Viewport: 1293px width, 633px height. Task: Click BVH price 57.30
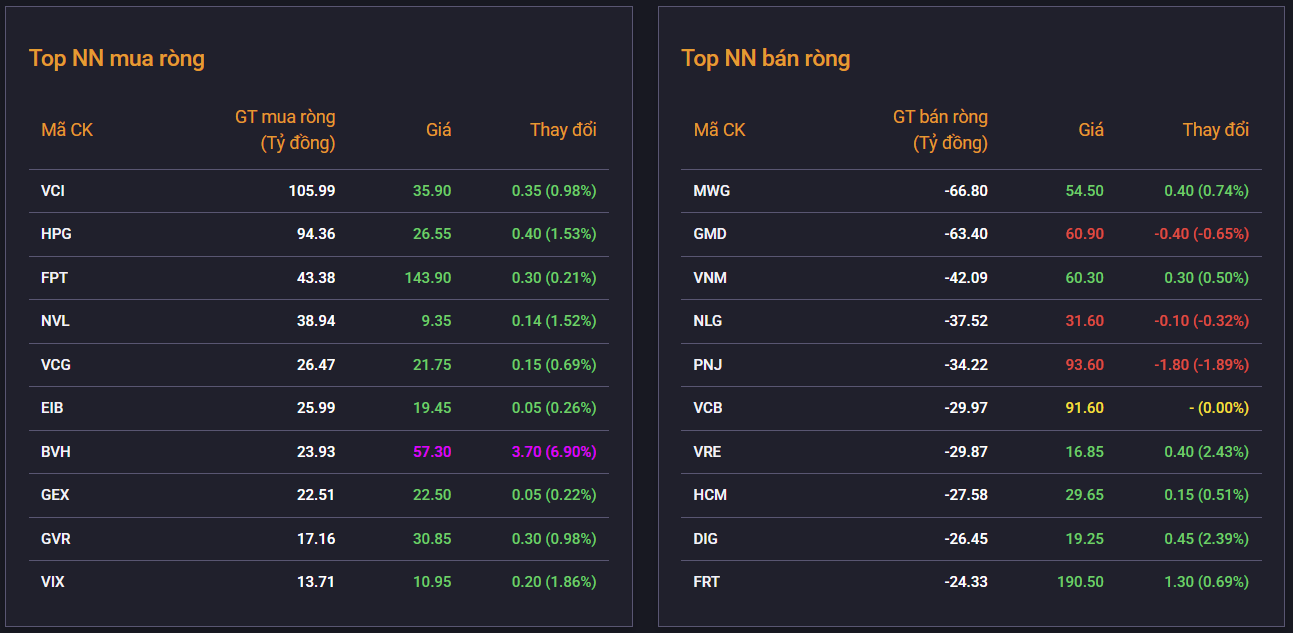pos(432,451)
